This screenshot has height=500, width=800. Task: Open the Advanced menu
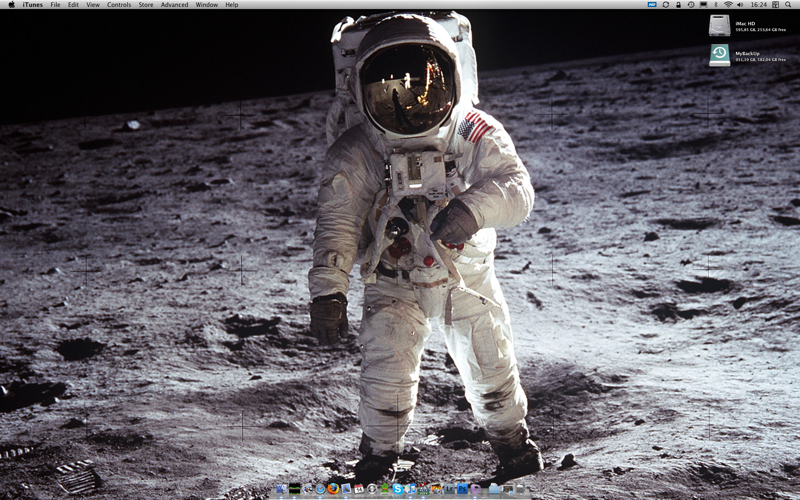click(x=174, y=5)
